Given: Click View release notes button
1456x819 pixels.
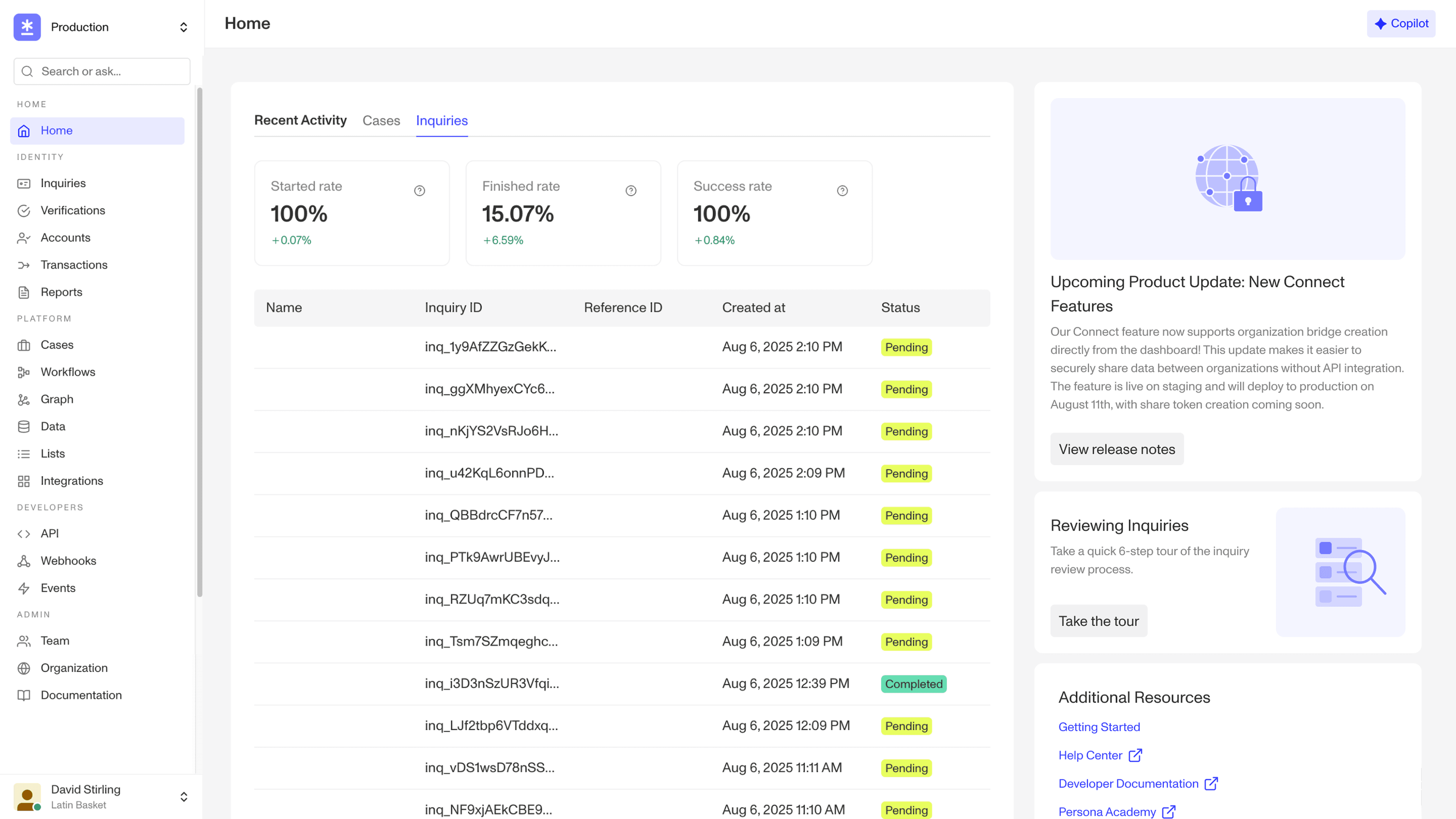Looking at the screenshot, I should click(x=1116, y=449).
